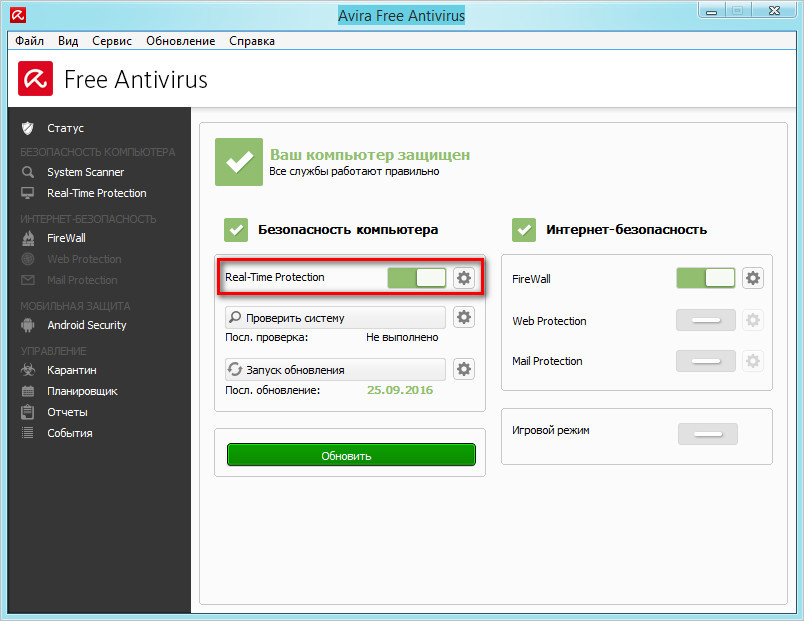
Task: Open Отчеты in the sidebar
Action: pyautogui.click(x=67, y=412)
